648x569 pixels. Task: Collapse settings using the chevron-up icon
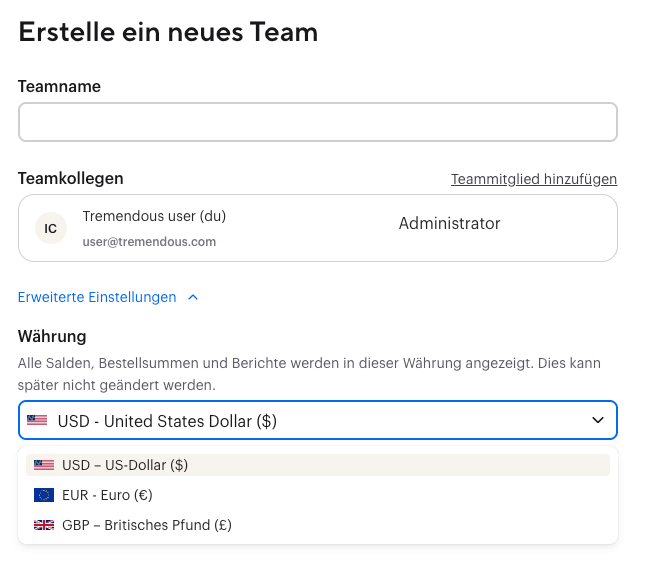pos(193,297)
